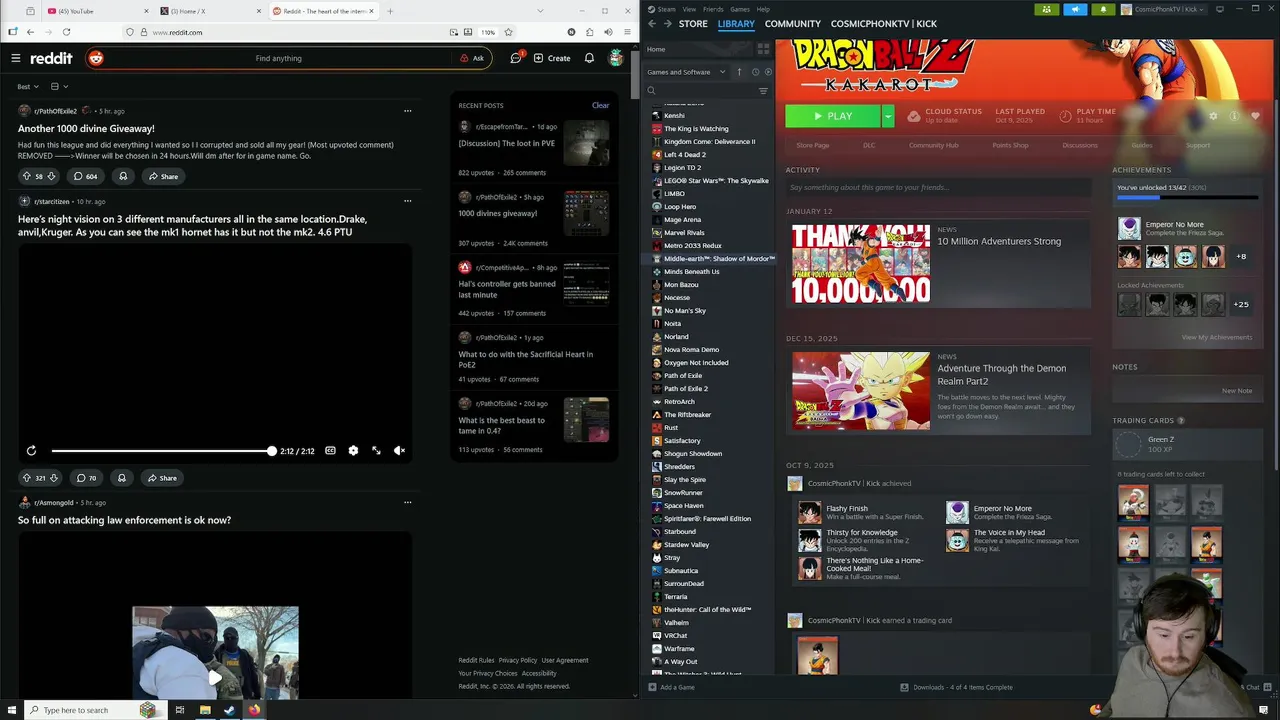Viewport: 1280px width, 720px height.
Task: Open the Steam COMMUNITY tab
Action: click(793, 24)
